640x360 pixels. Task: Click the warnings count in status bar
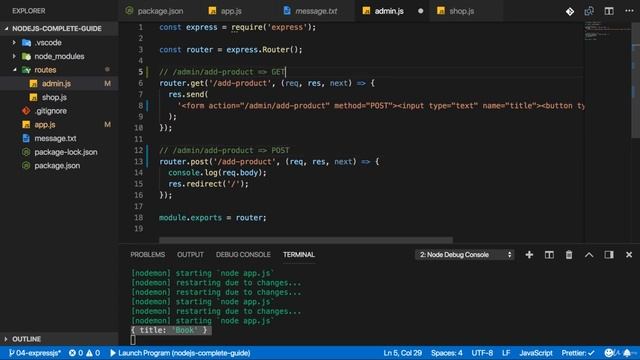tap(93, 353)
